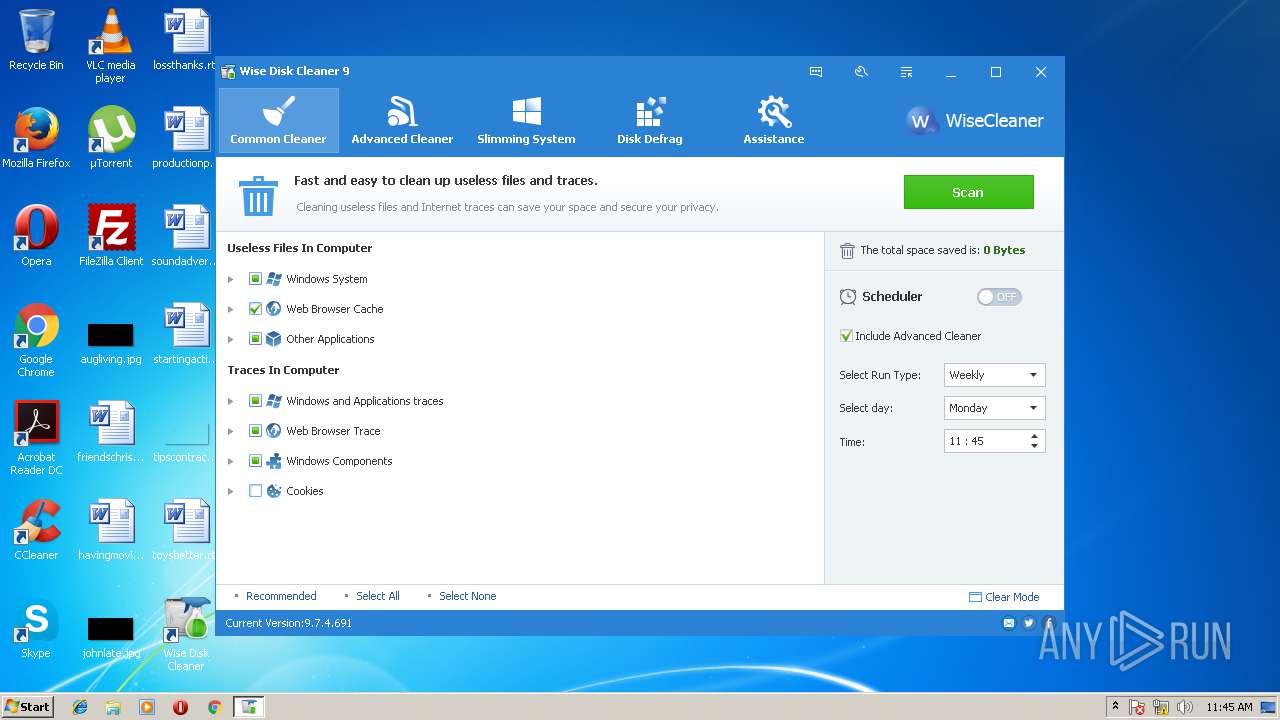Click the Recommended link
Image resolution: width=1280 pixels, height=720 pixels.
(x=281, y=596)
